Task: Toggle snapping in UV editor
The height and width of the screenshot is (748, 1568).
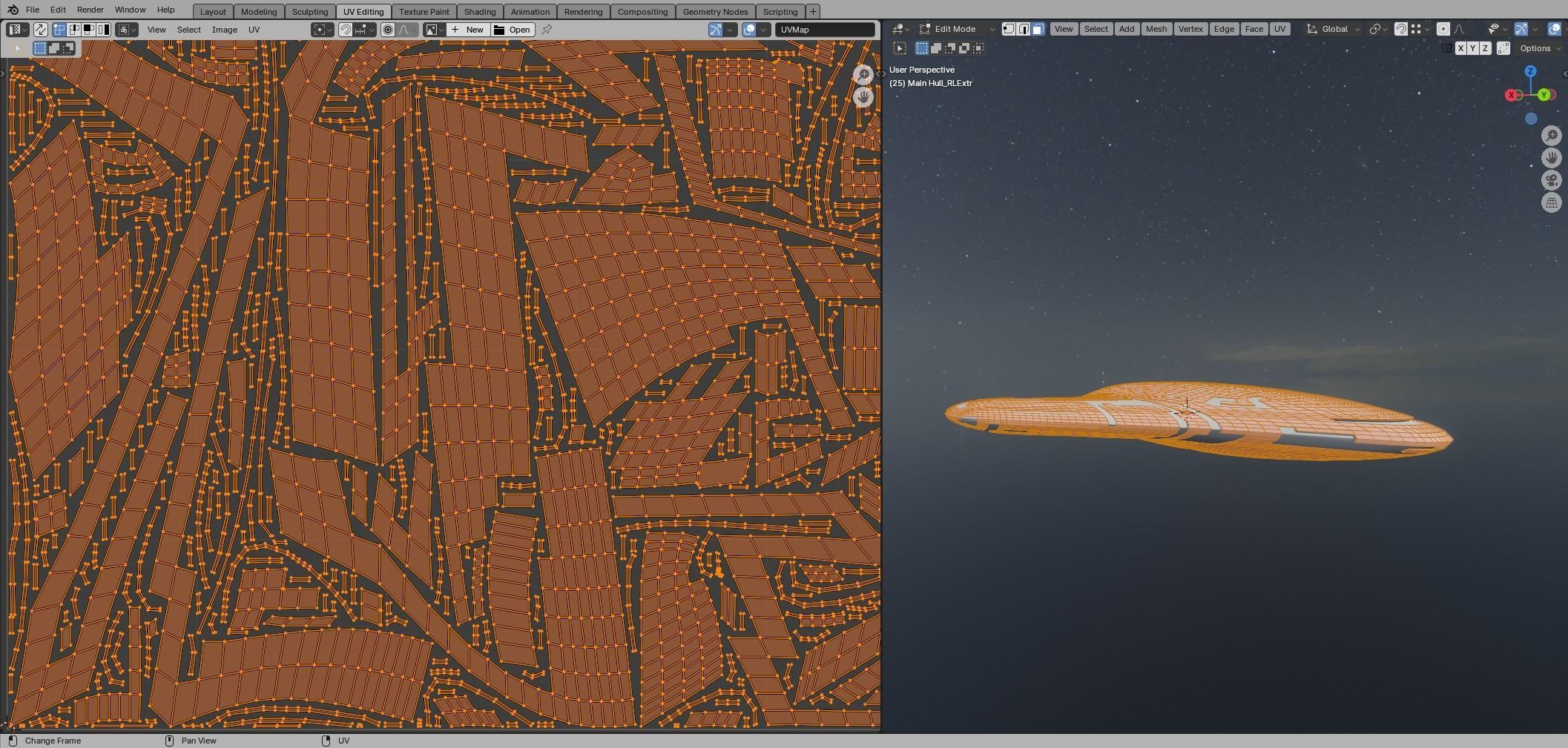Action: [x=345, y=30]
